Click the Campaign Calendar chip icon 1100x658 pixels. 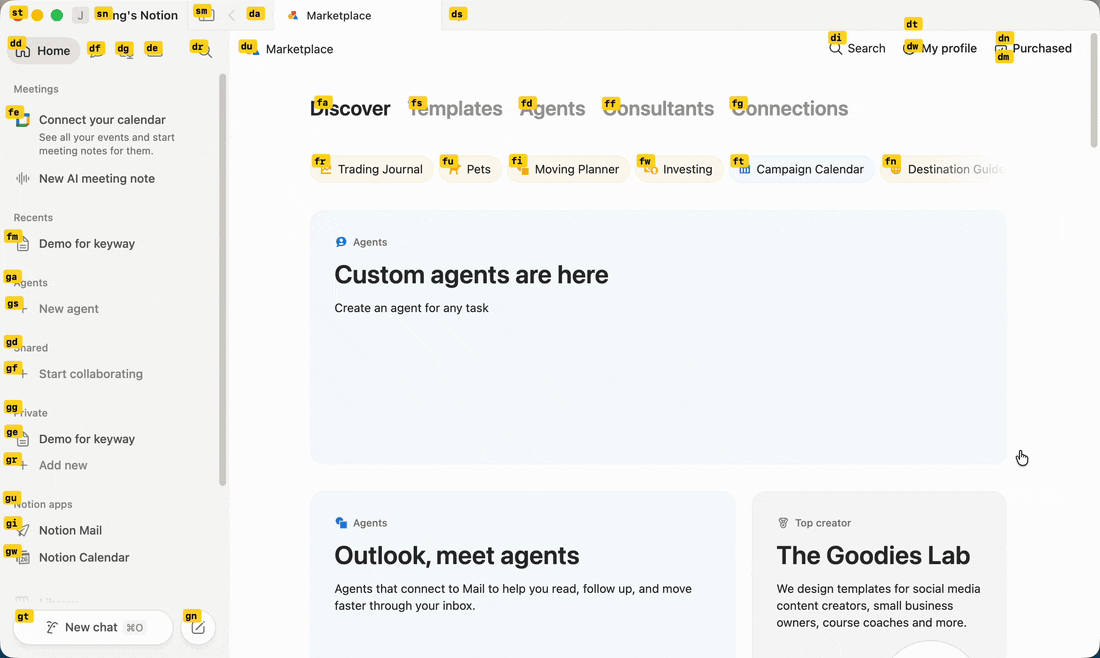[744, 169]
